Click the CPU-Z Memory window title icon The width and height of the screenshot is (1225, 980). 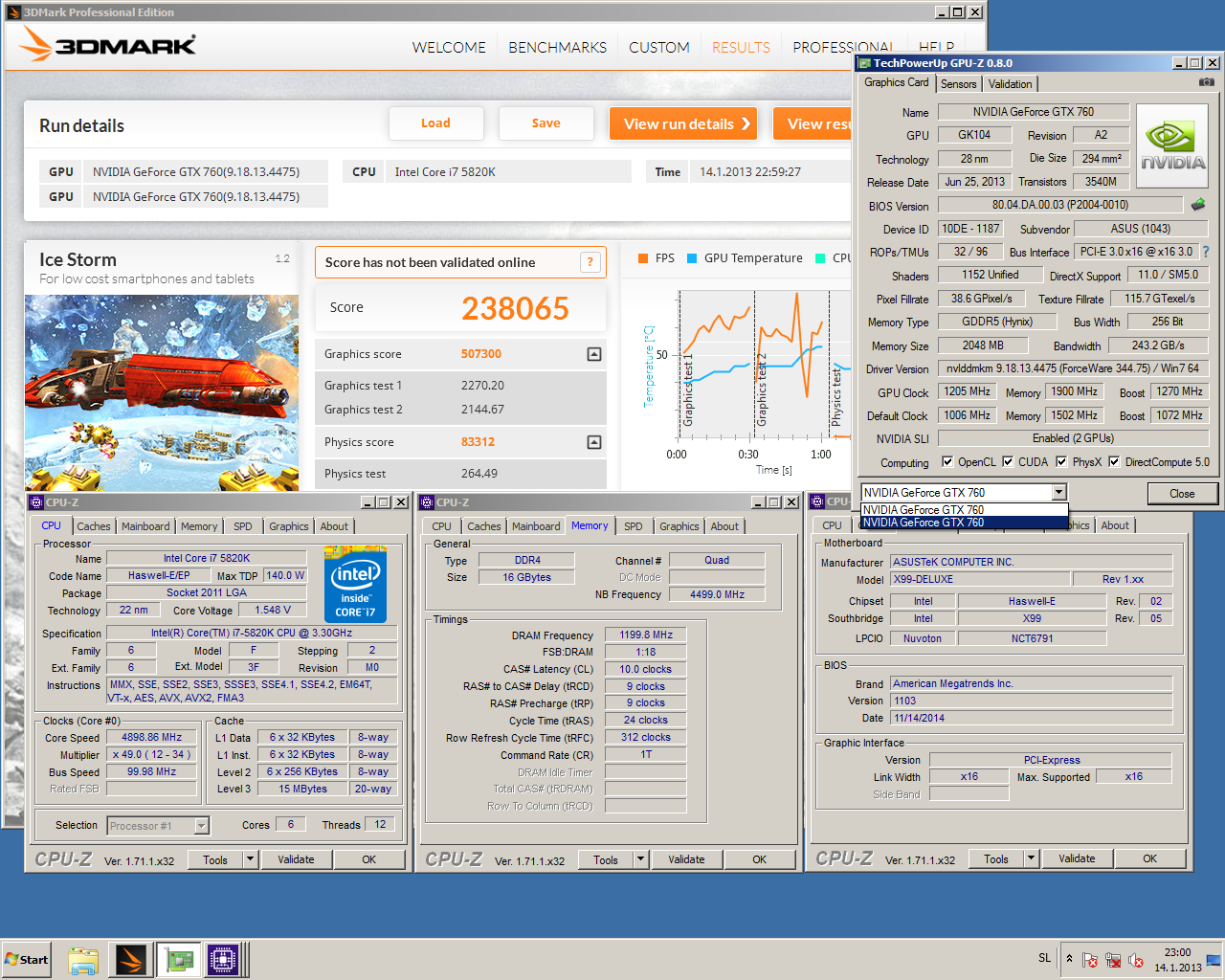[x=427, y=502]
